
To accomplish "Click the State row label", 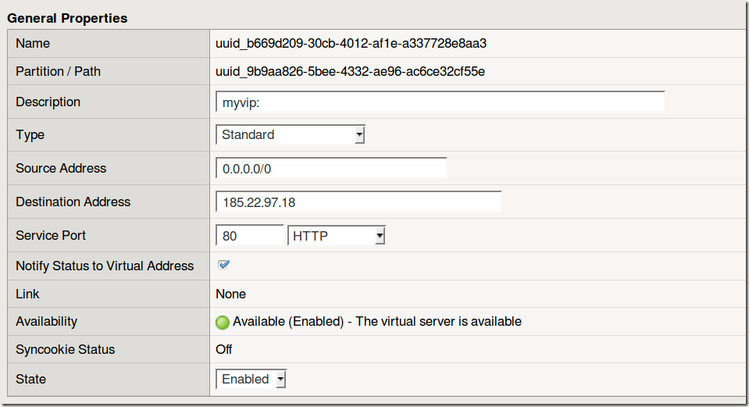I will coord(32,379).
